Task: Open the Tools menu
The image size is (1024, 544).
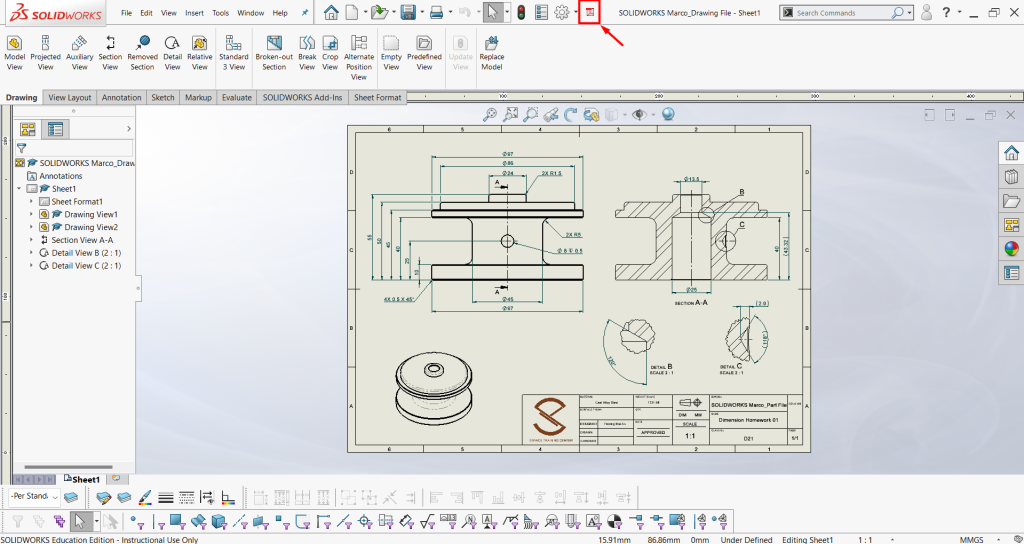Action: pyautogui.click(x=220, y=12)
